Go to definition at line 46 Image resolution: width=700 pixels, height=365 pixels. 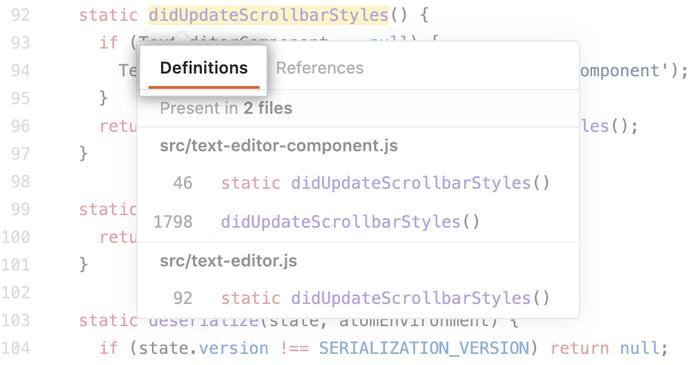(x=358, y=183)
